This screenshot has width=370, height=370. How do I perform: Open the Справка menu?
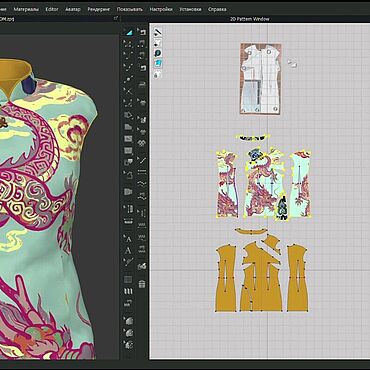click(217, 9)
